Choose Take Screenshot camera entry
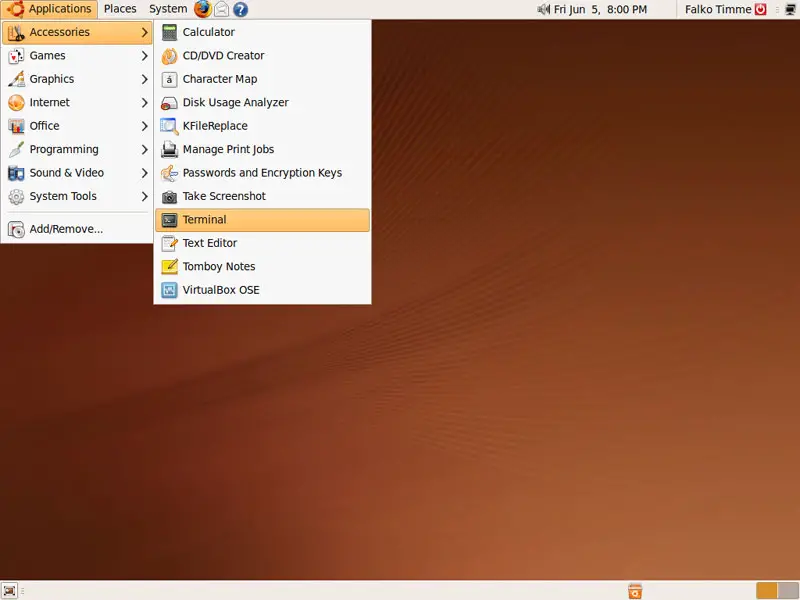 pos(262,196)
